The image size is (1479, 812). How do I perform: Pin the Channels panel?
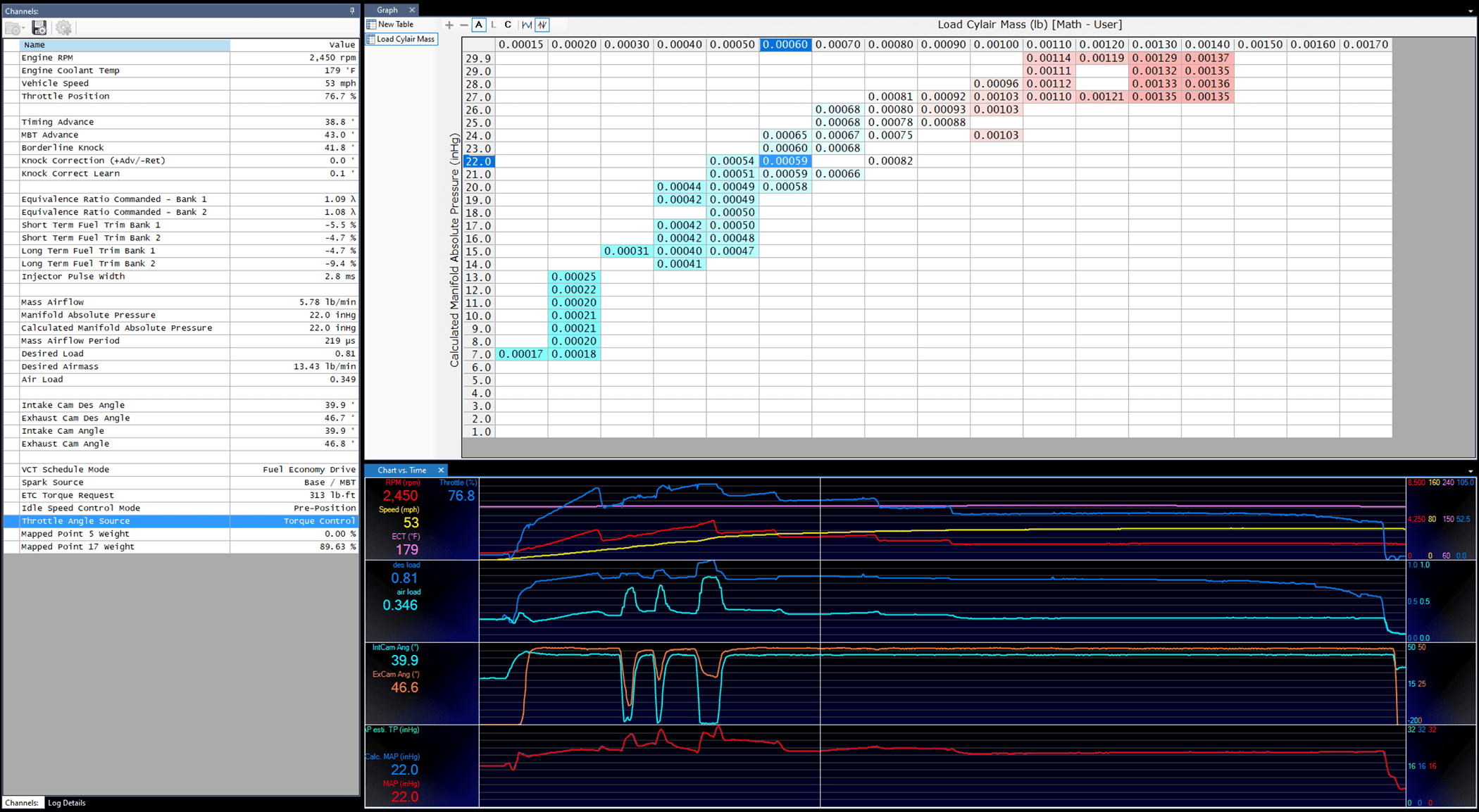352,11
